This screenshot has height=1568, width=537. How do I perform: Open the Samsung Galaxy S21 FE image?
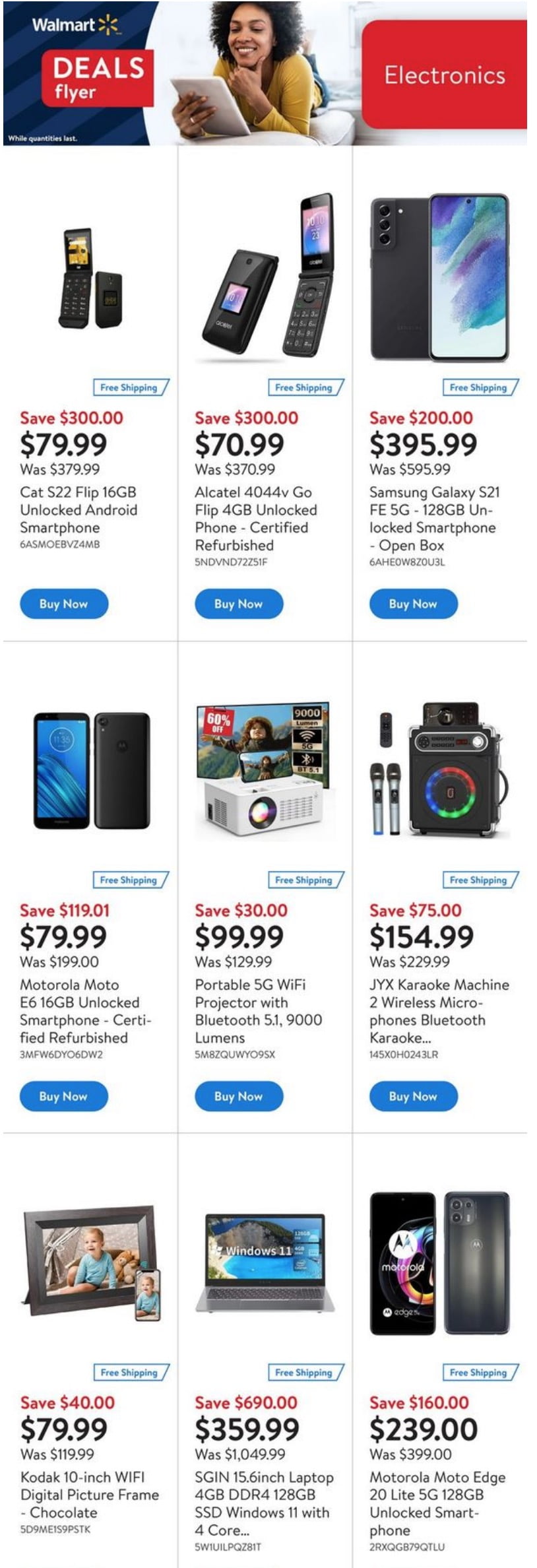(439, 277)
